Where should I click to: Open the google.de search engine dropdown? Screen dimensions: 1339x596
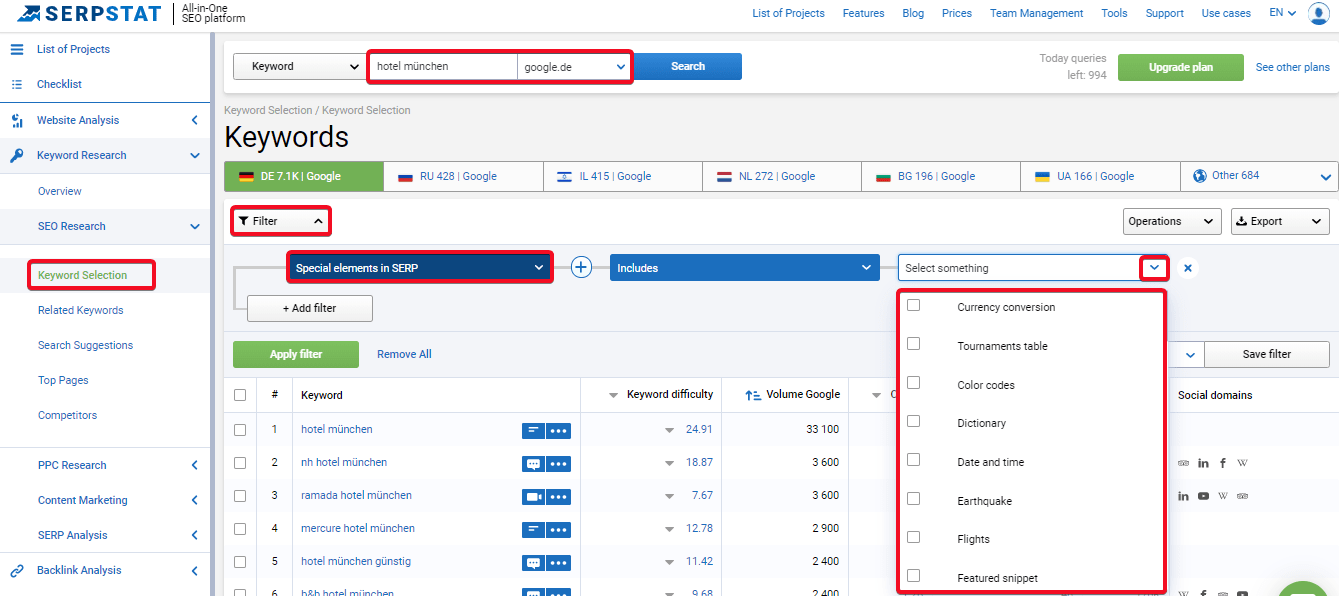click(x=574, y=67)
